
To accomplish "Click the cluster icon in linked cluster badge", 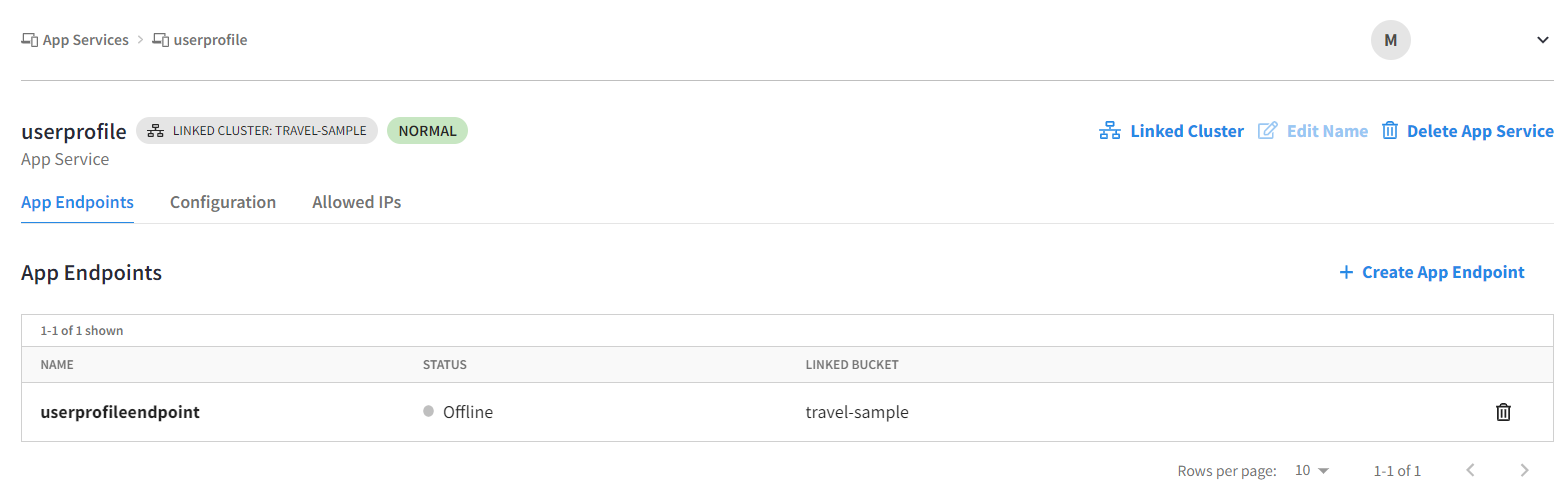I will 155,131.
